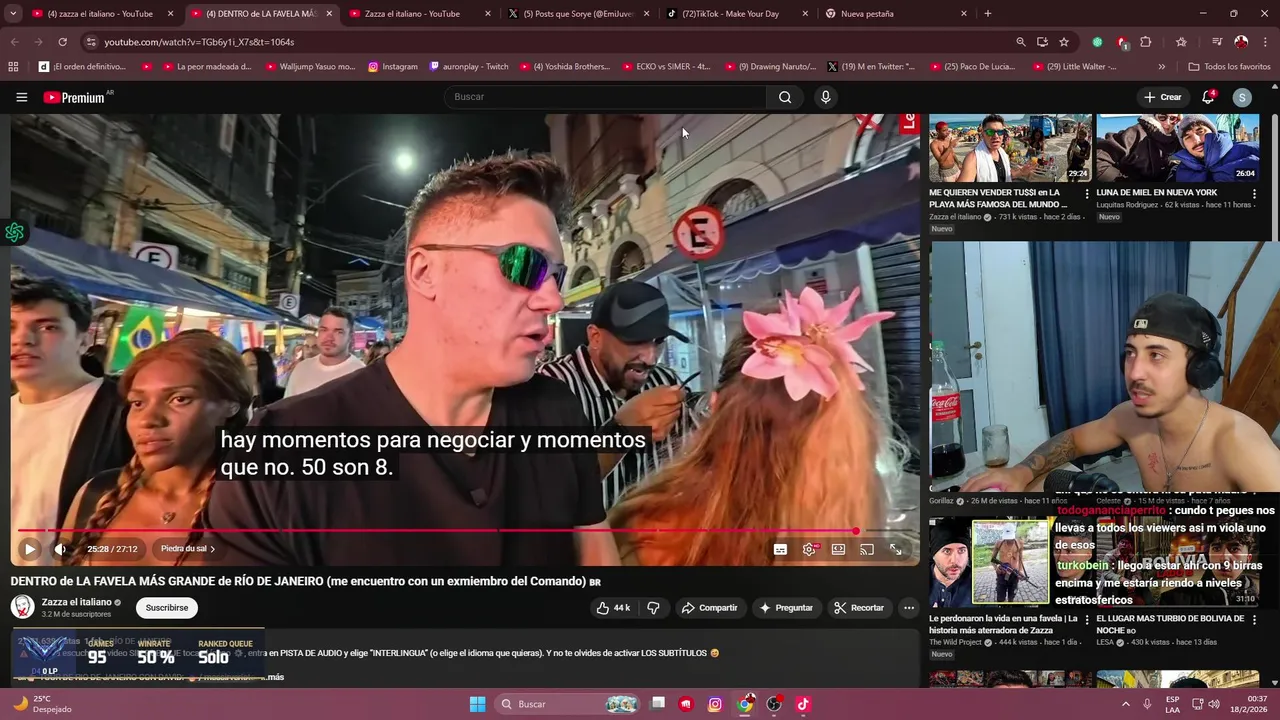Open TikTok from the taskbar
This screenshot has width=1280, height=720.
click(x=802, y=704)
